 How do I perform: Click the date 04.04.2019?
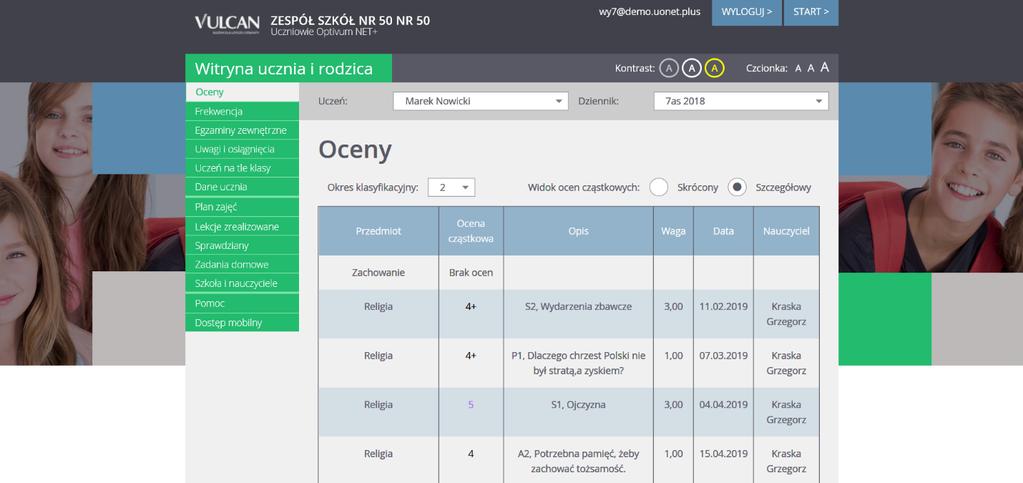point(724,405)
